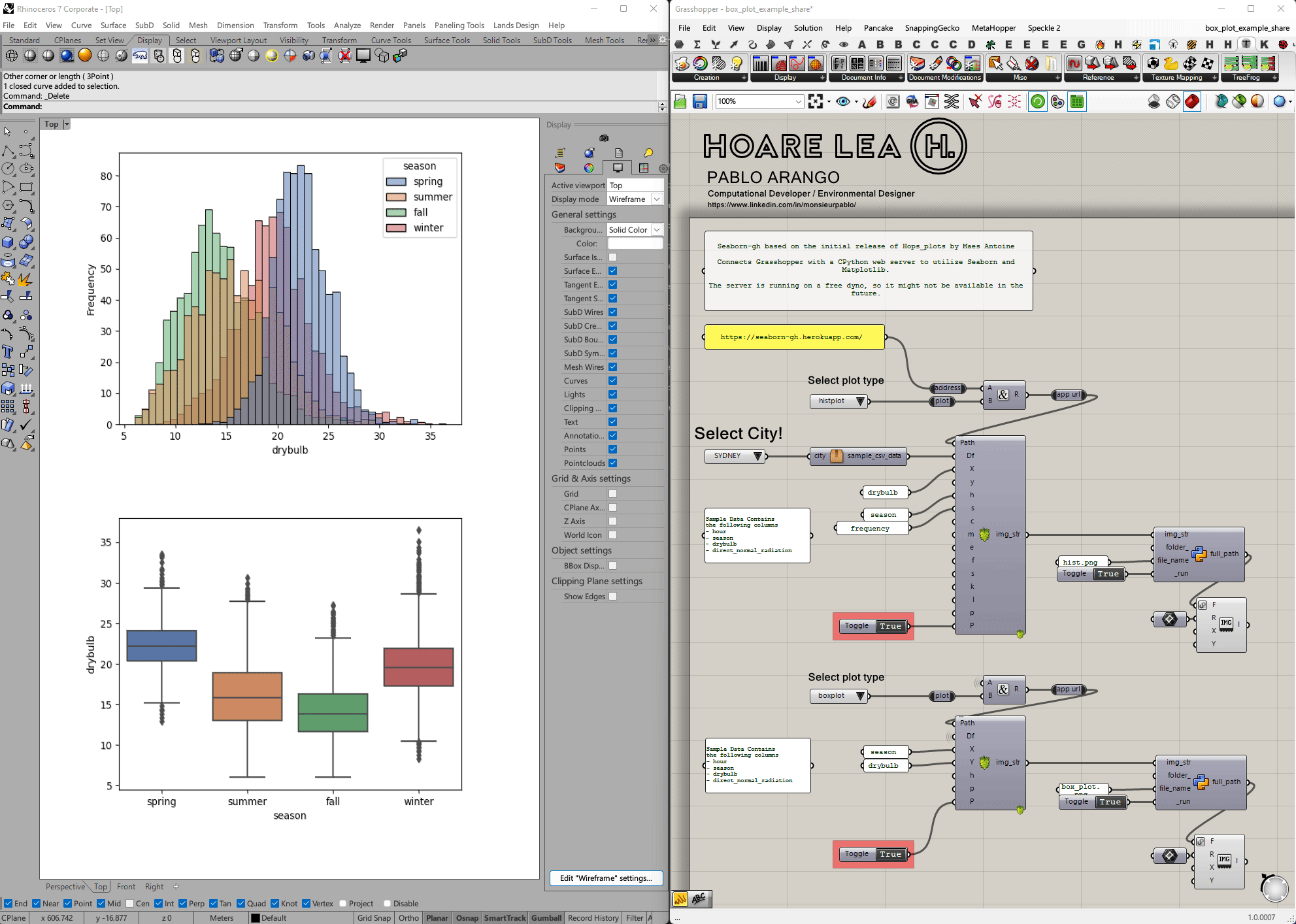This screenshot has width=1296, height=924.
Task: Open the Display mode Wireframe dropdown
Action: (x=657, y=199)
